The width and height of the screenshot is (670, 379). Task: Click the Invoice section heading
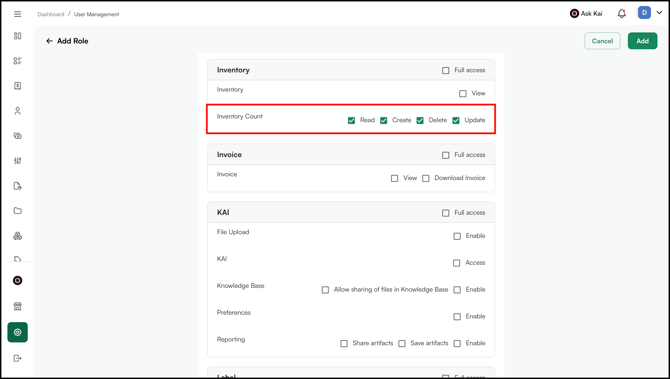pos(229,155)
